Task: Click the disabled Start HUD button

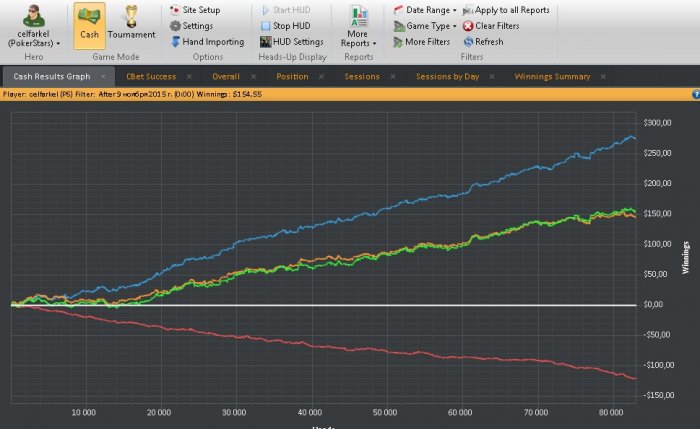Action: (286, 10)
